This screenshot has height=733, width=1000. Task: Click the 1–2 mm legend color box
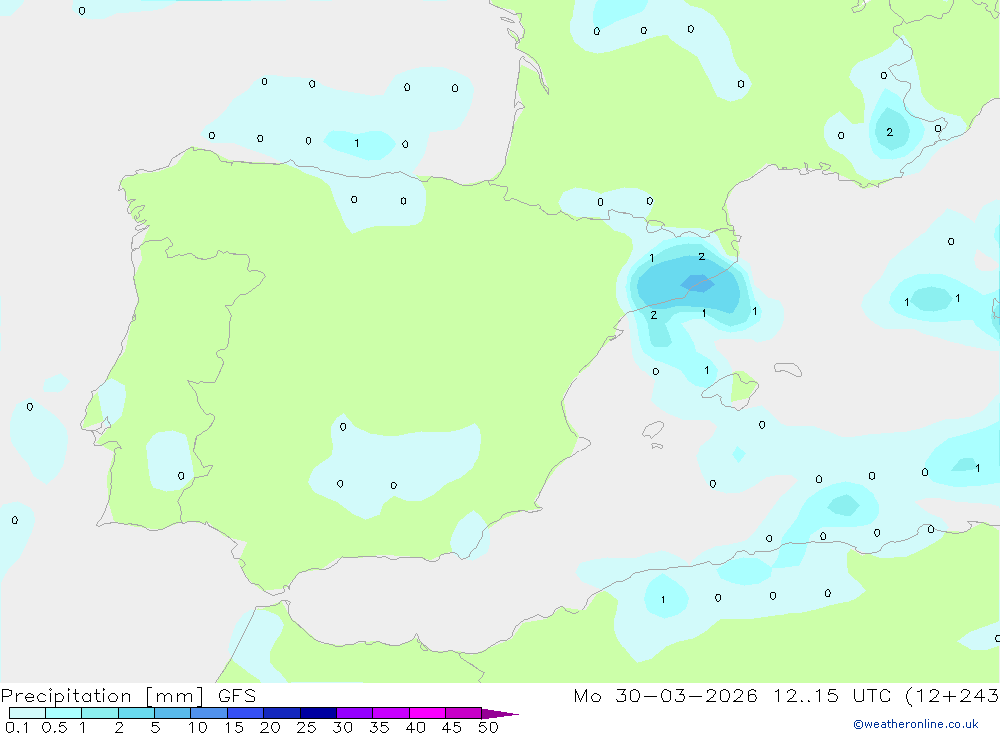pos(100,713)
